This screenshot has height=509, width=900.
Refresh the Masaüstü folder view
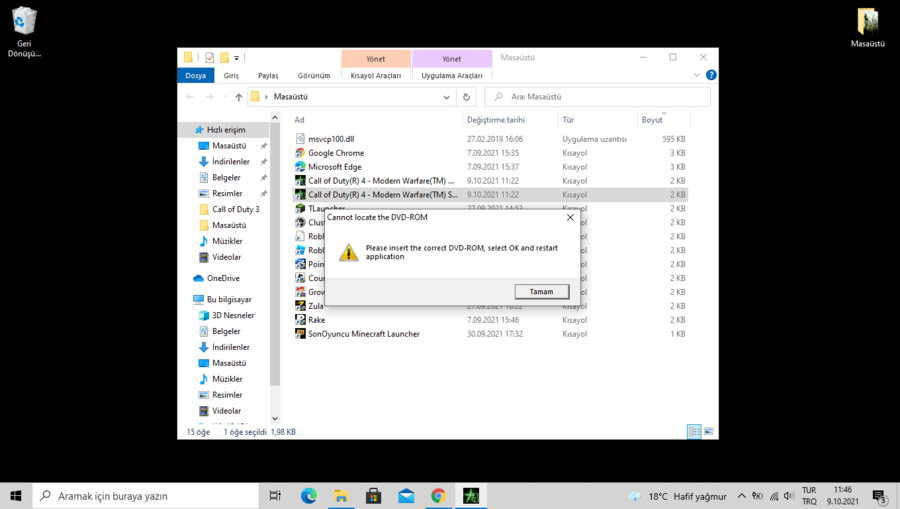(466, 97)
